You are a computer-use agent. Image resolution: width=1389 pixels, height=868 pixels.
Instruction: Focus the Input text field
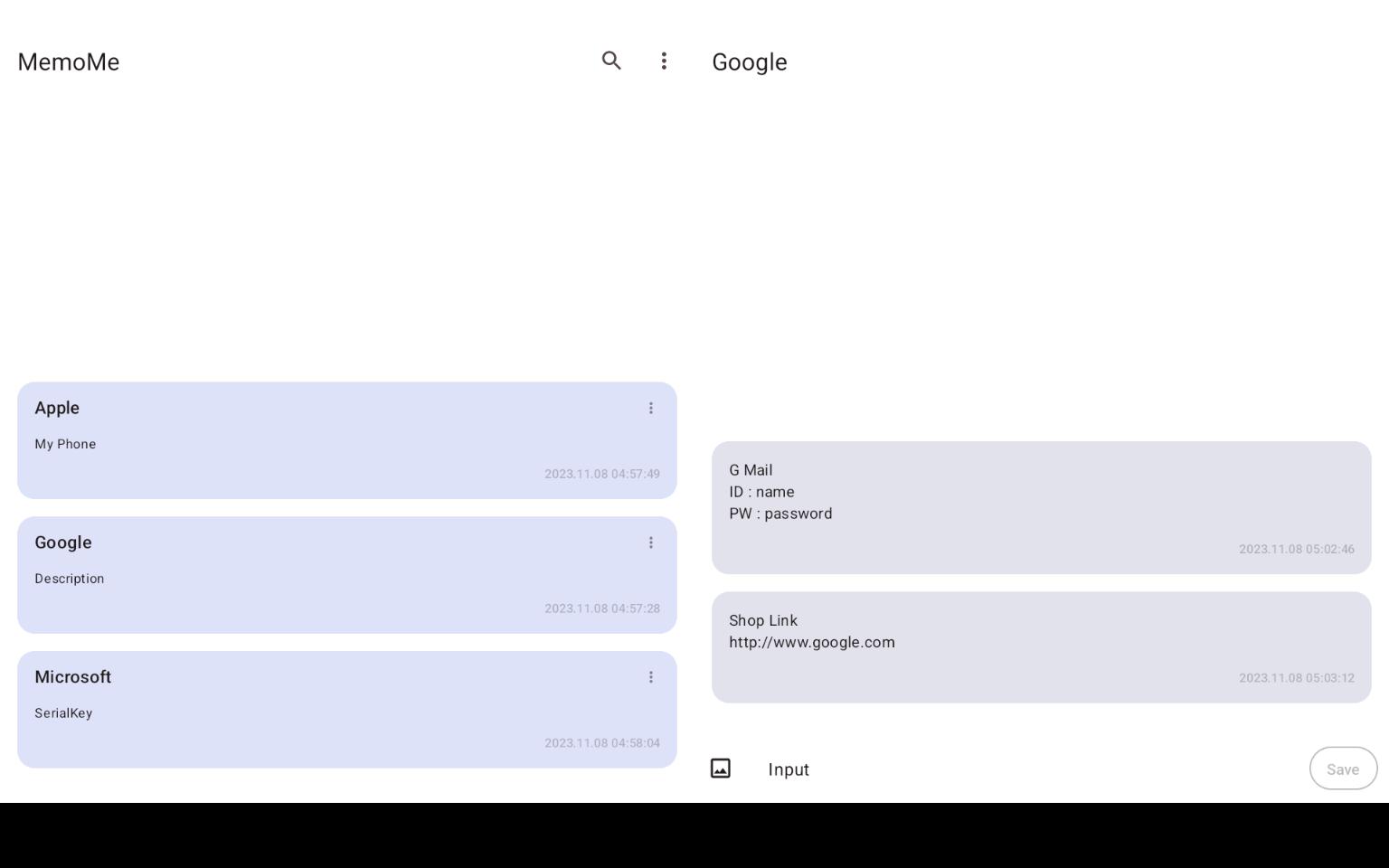[x=1029, y=769]
